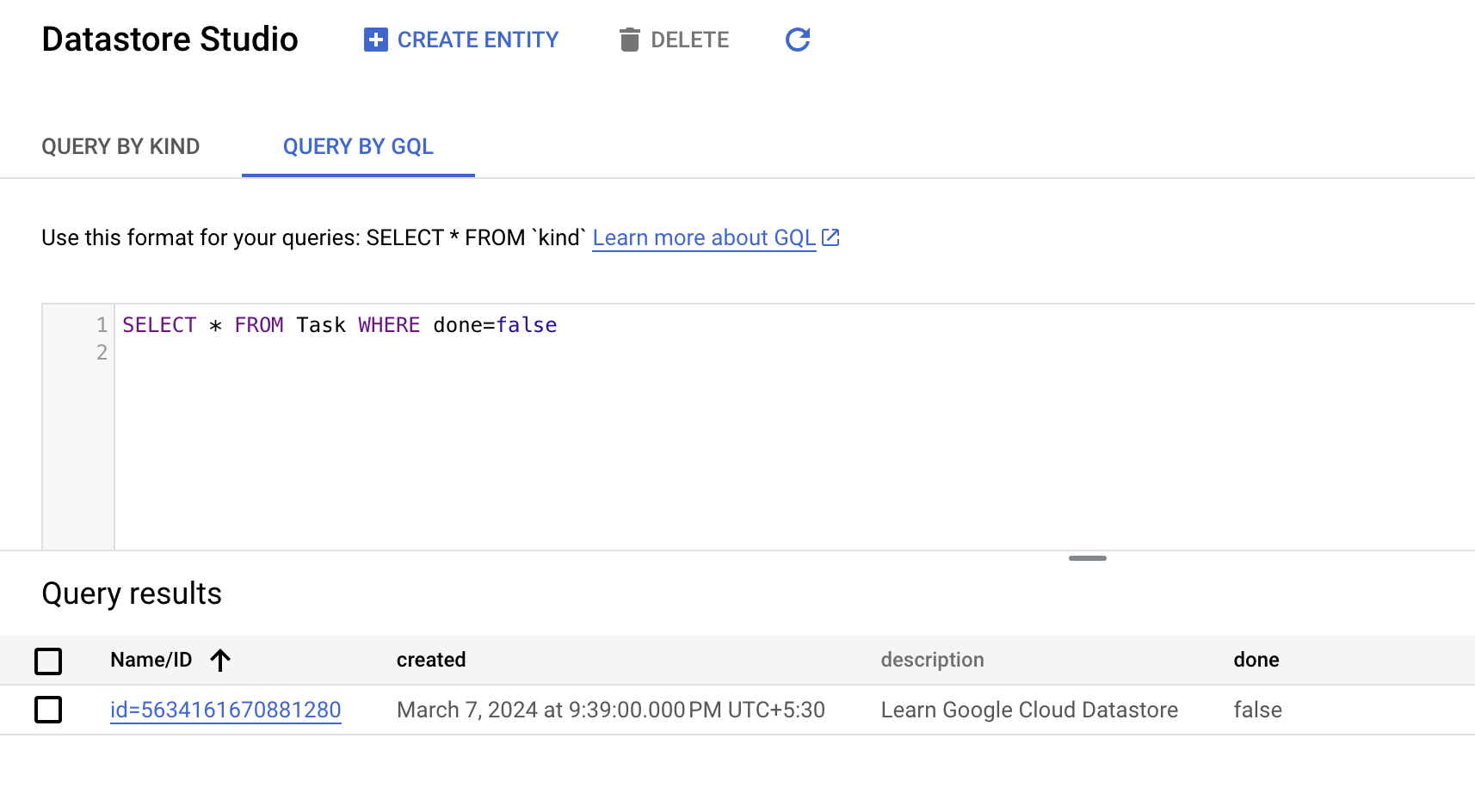This screenshot has height=812, width=1475.
Task: Click the description column header
Action: 932,660
